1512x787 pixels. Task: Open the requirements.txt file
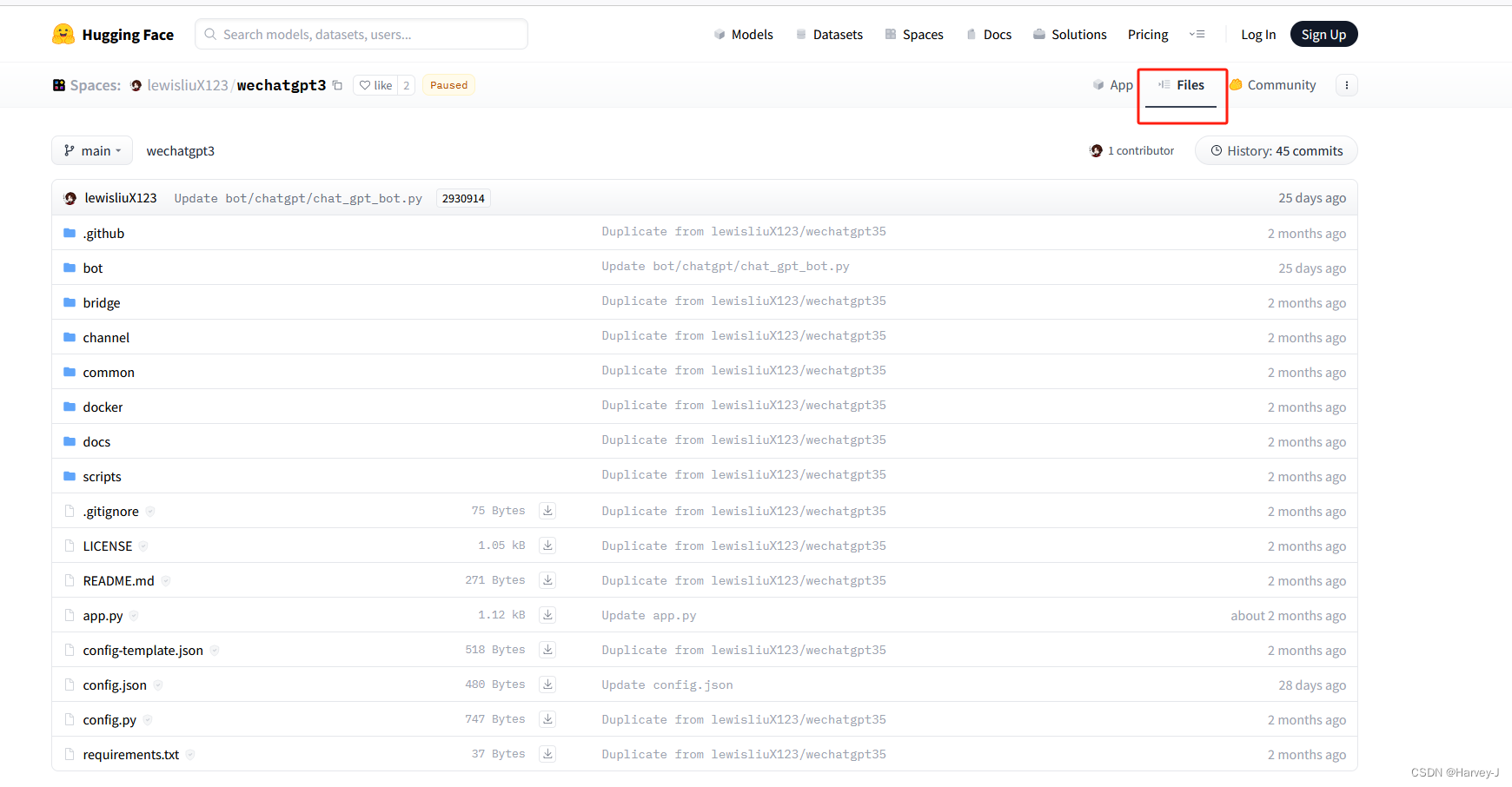pos(131,754)
